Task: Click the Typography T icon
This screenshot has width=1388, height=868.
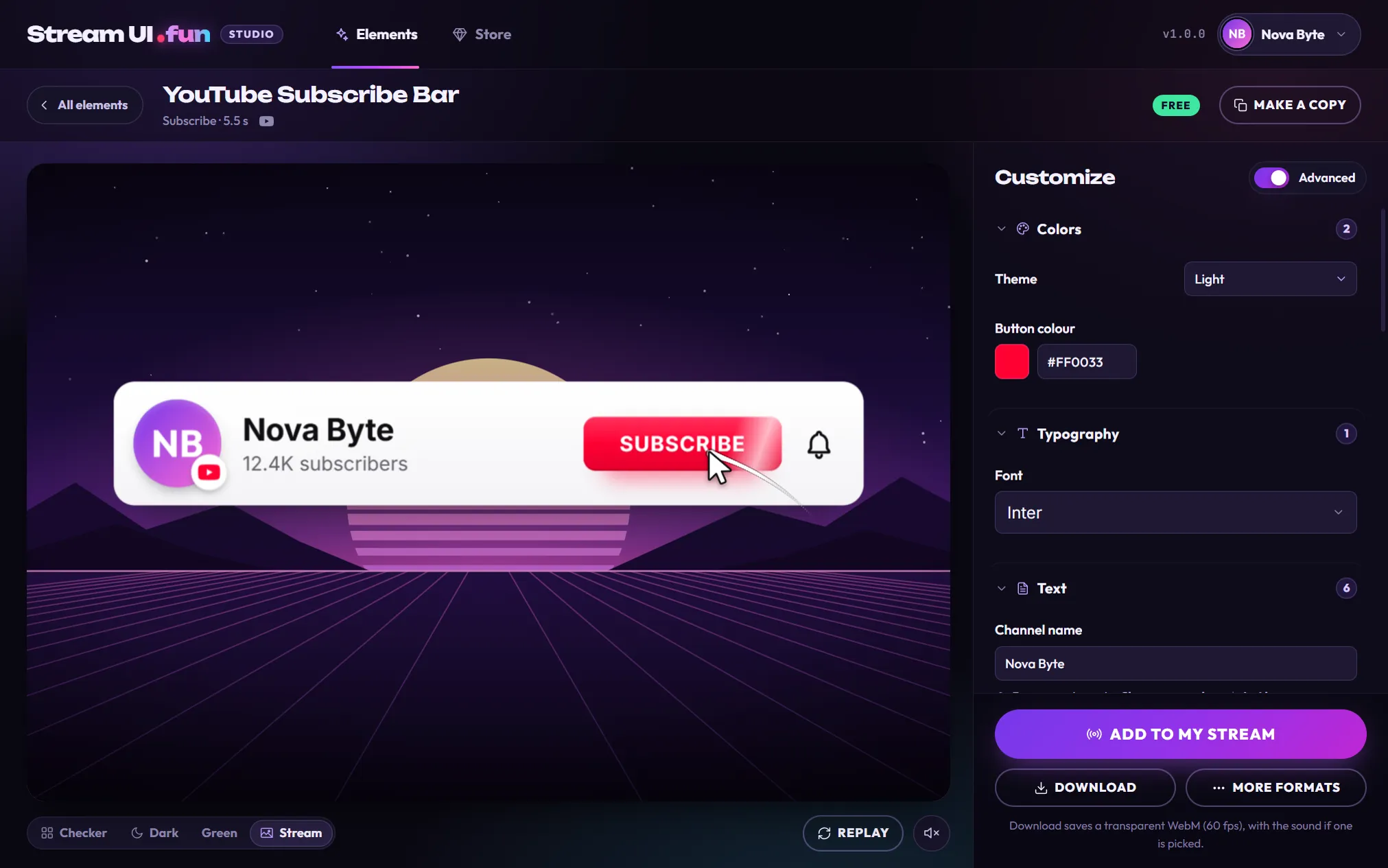Action: [x=1022, y=433]
